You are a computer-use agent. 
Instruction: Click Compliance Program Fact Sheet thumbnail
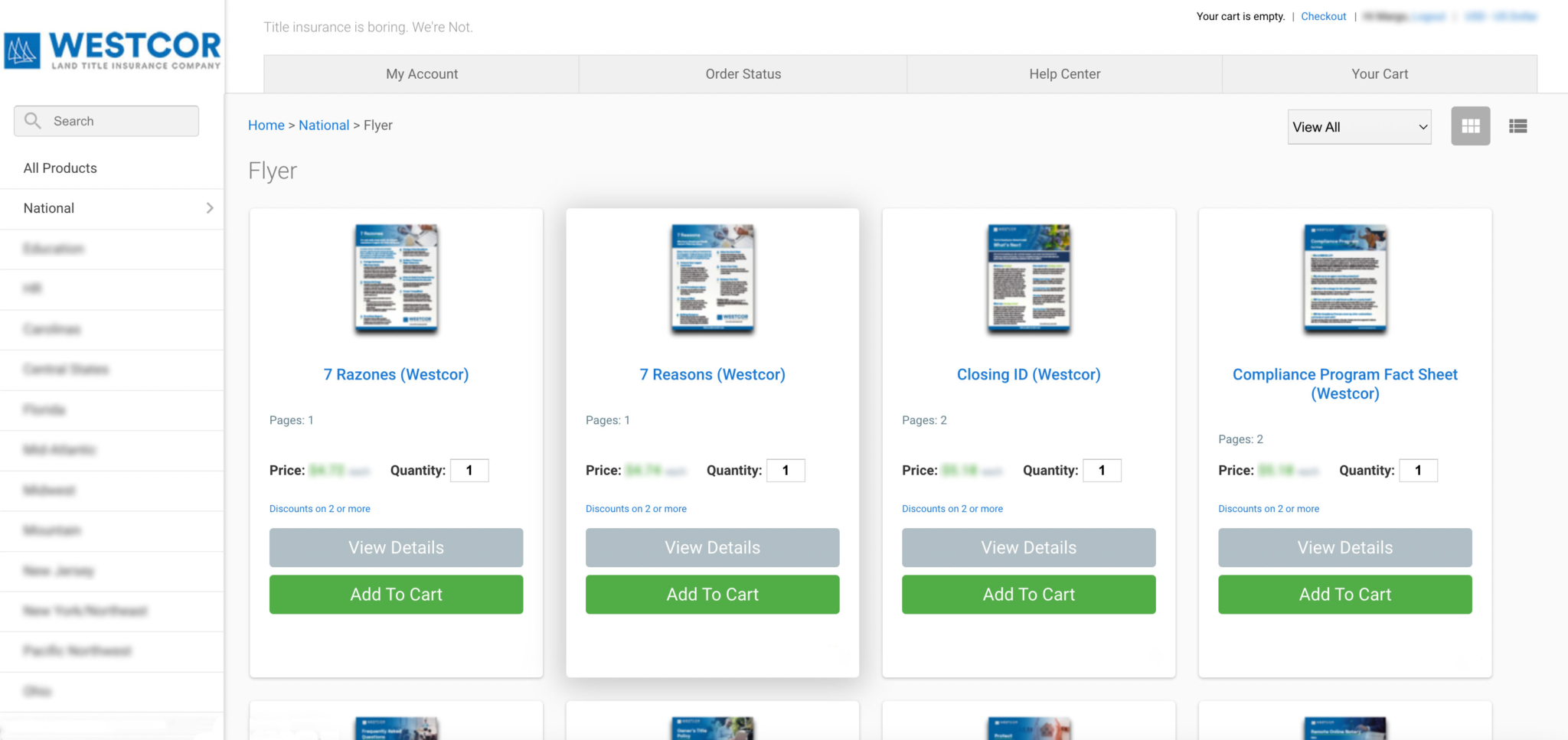click(x=1344, y=279)
